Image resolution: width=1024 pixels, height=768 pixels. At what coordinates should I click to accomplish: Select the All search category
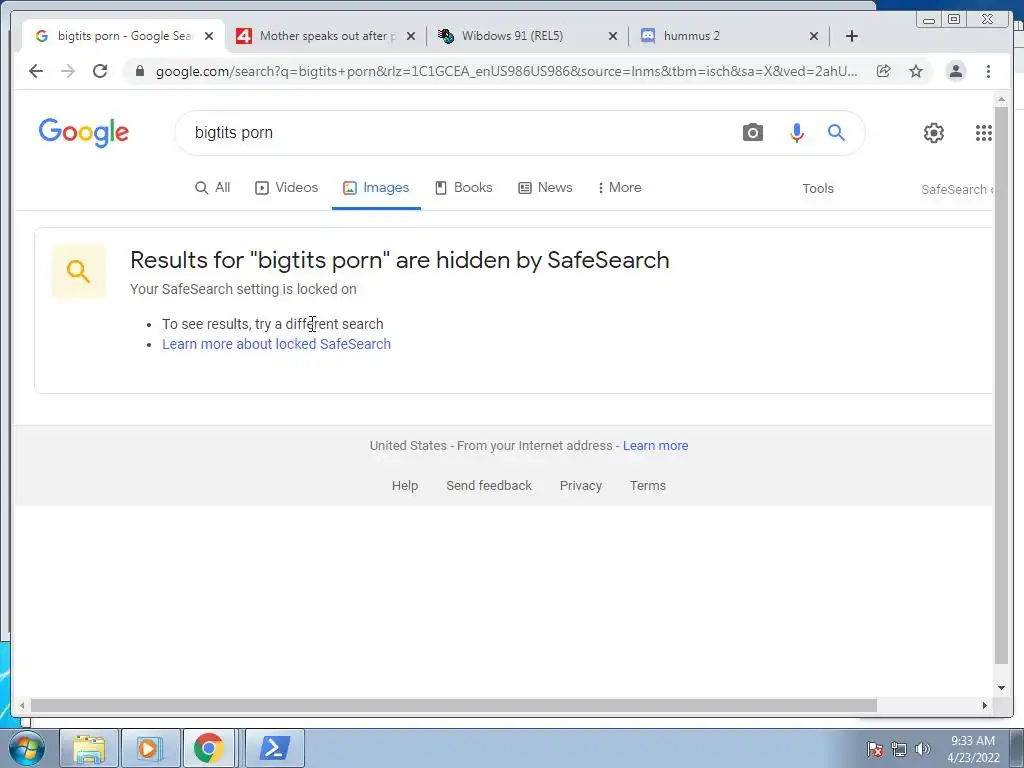click(213, 187)
